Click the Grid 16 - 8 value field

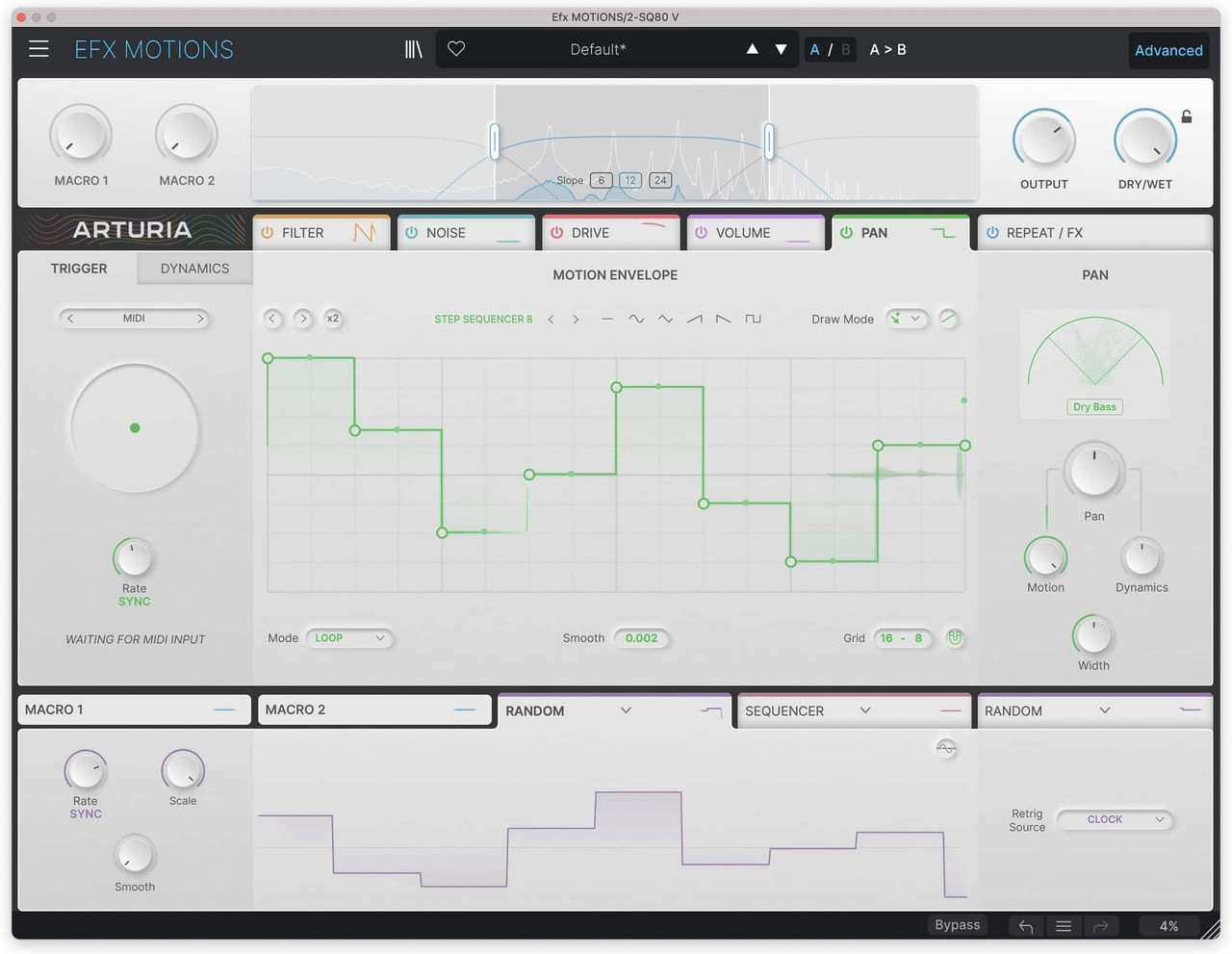(903, 638)
